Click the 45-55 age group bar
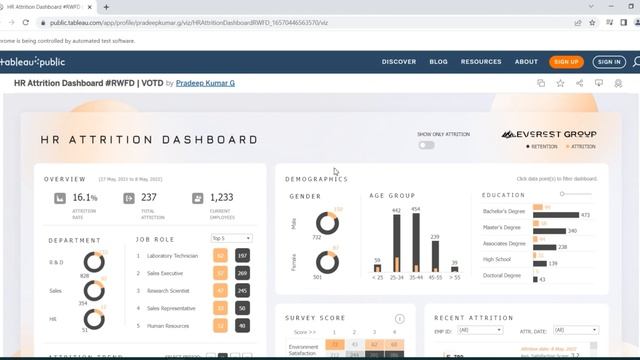The height and width of the screenshot is (360, 640). [x=436, y=256]
